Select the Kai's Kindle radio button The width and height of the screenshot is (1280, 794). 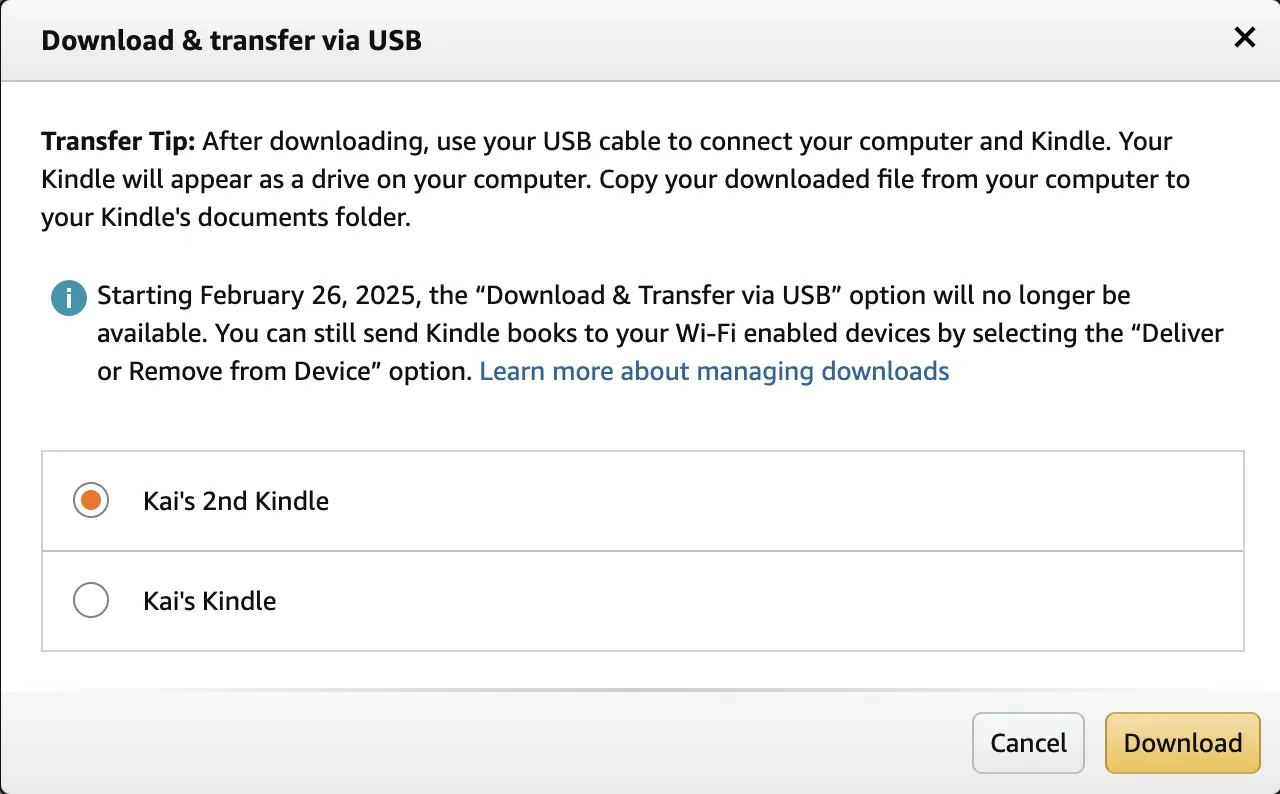91,600
